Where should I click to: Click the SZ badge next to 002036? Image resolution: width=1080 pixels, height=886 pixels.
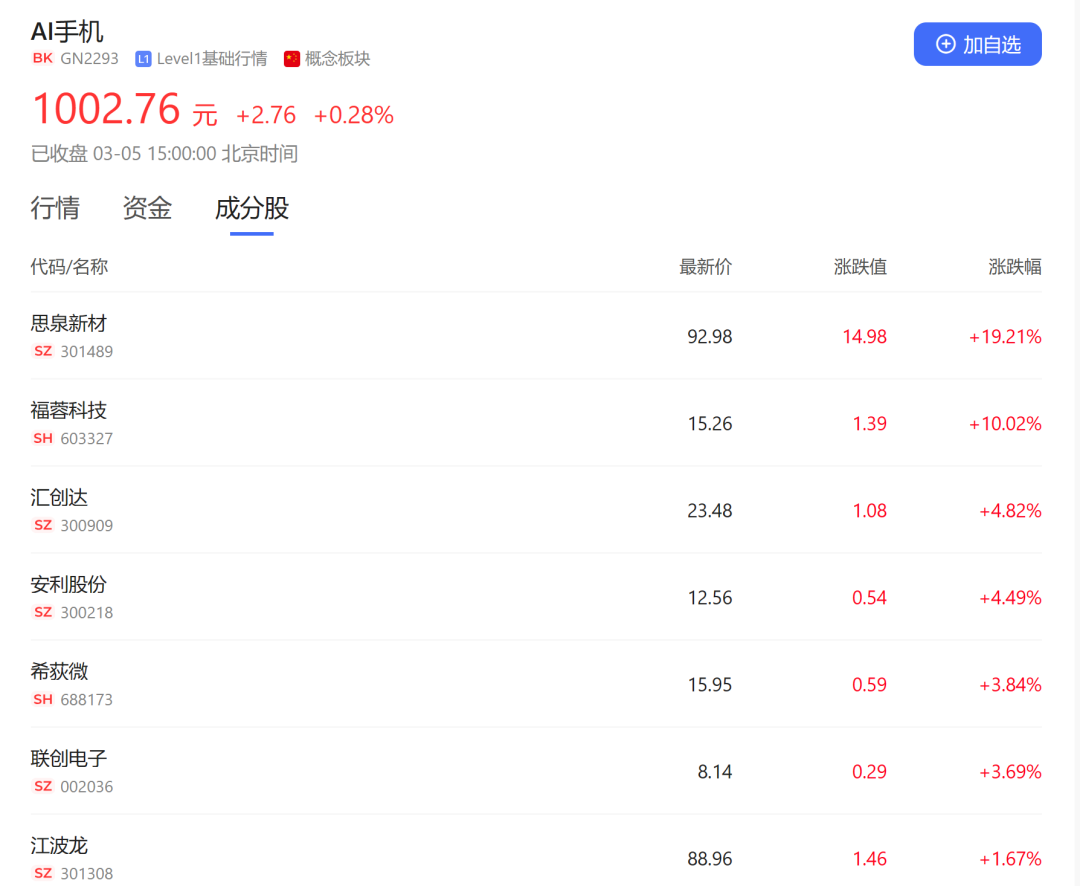43,786
